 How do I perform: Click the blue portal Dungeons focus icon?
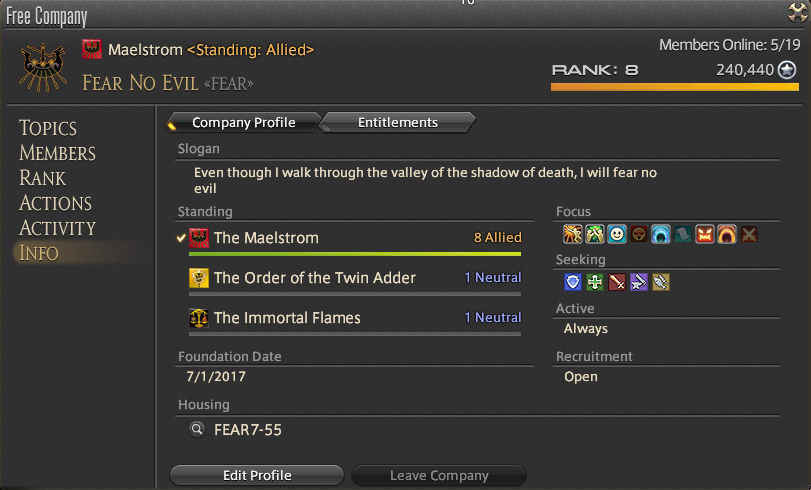click(660, 234)
